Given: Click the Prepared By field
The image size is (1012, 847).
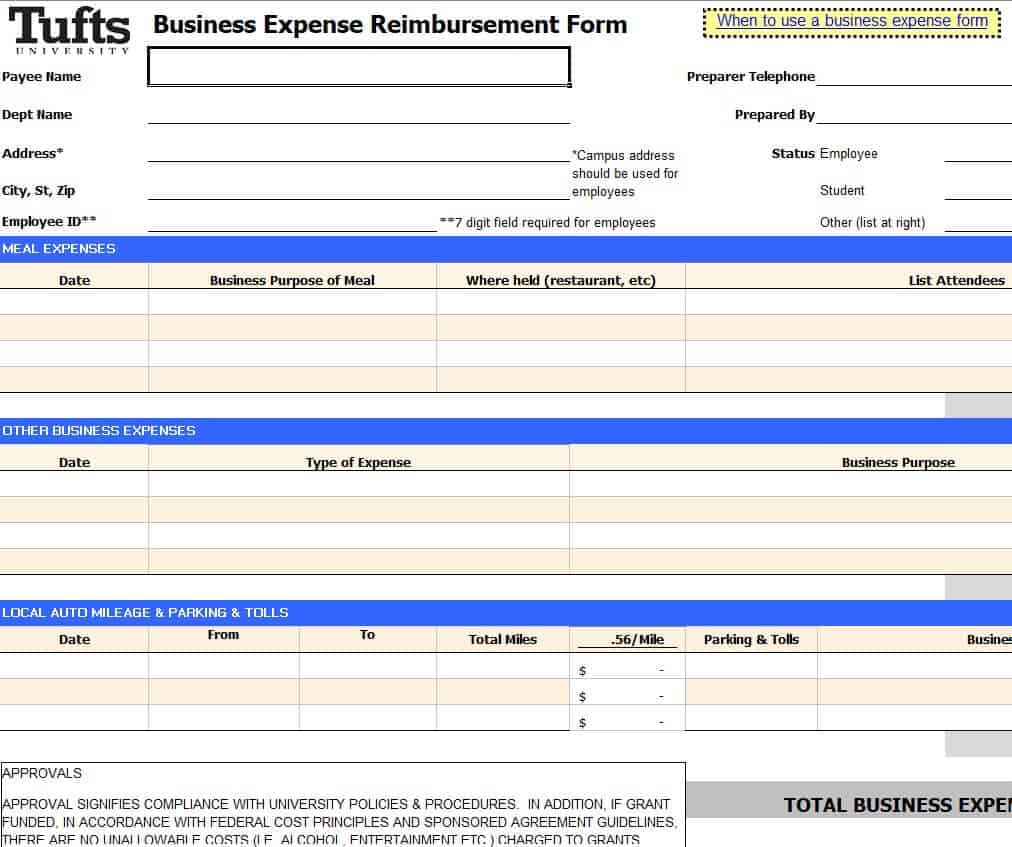Looking at the screenshot, I should click(913, 114).
